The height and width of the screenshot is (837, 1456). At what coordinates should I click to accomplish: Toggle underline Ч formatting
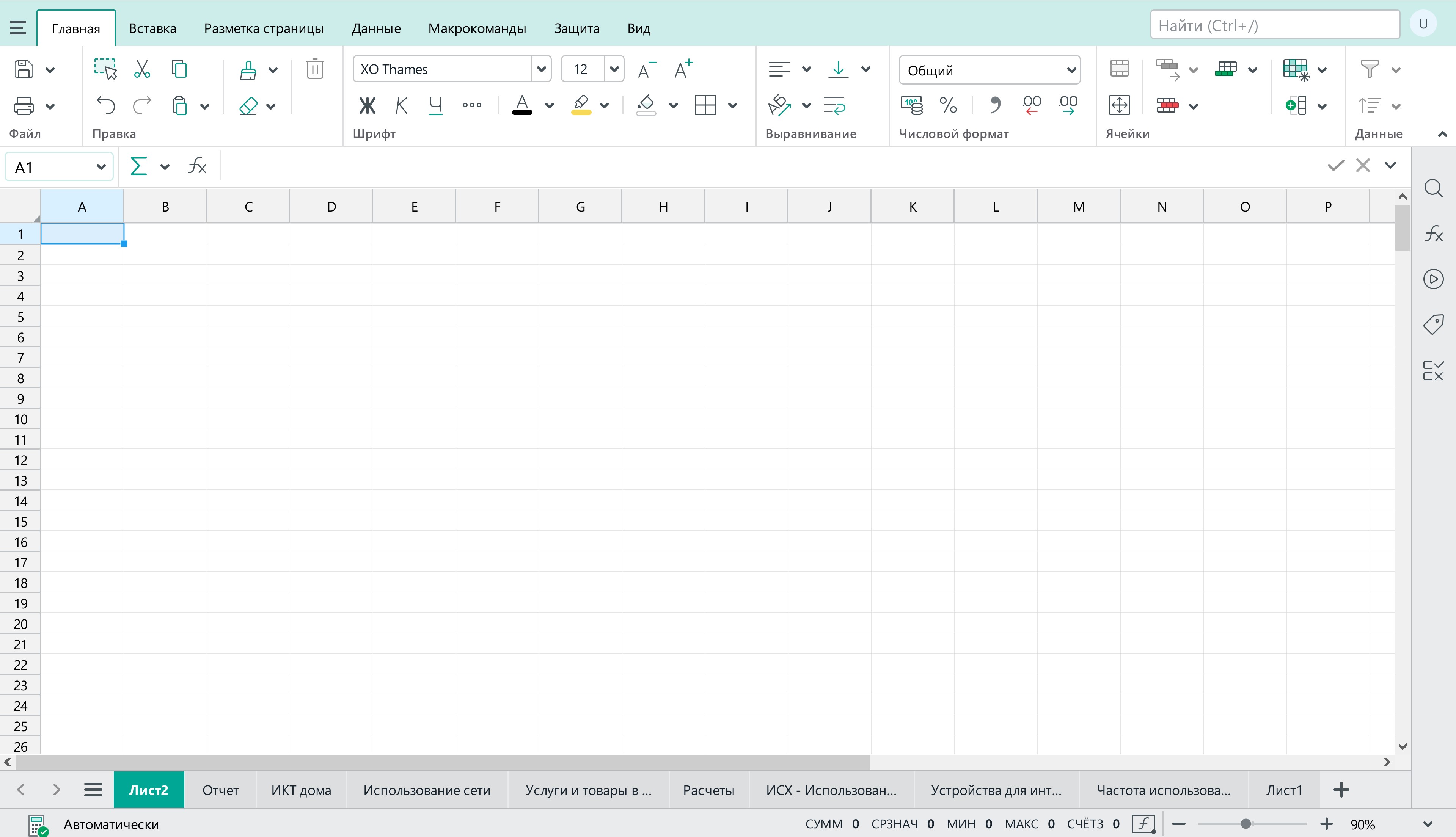click(436, 105)
